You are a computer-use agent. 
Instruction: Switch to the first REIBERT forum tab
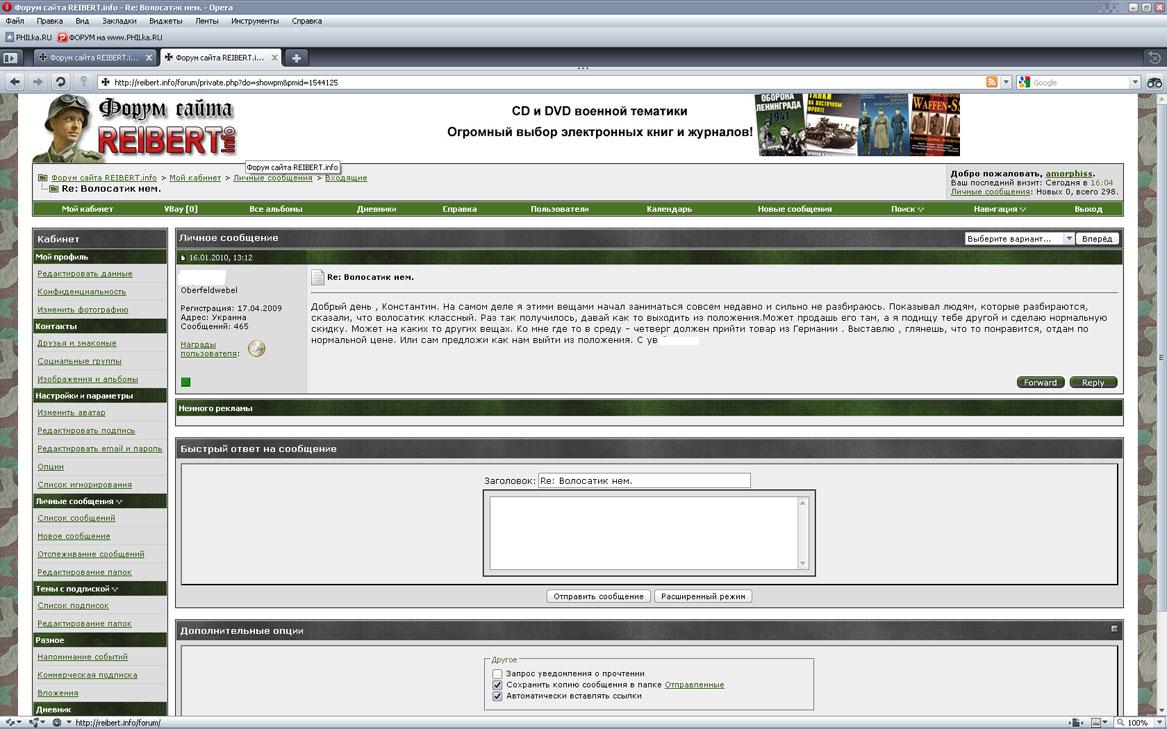pos(95,57)
